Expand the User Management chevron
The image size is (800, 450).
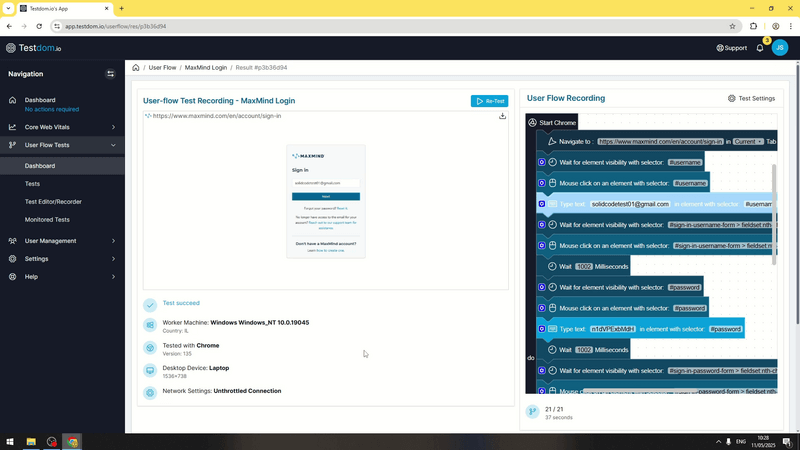pos(113,241)
